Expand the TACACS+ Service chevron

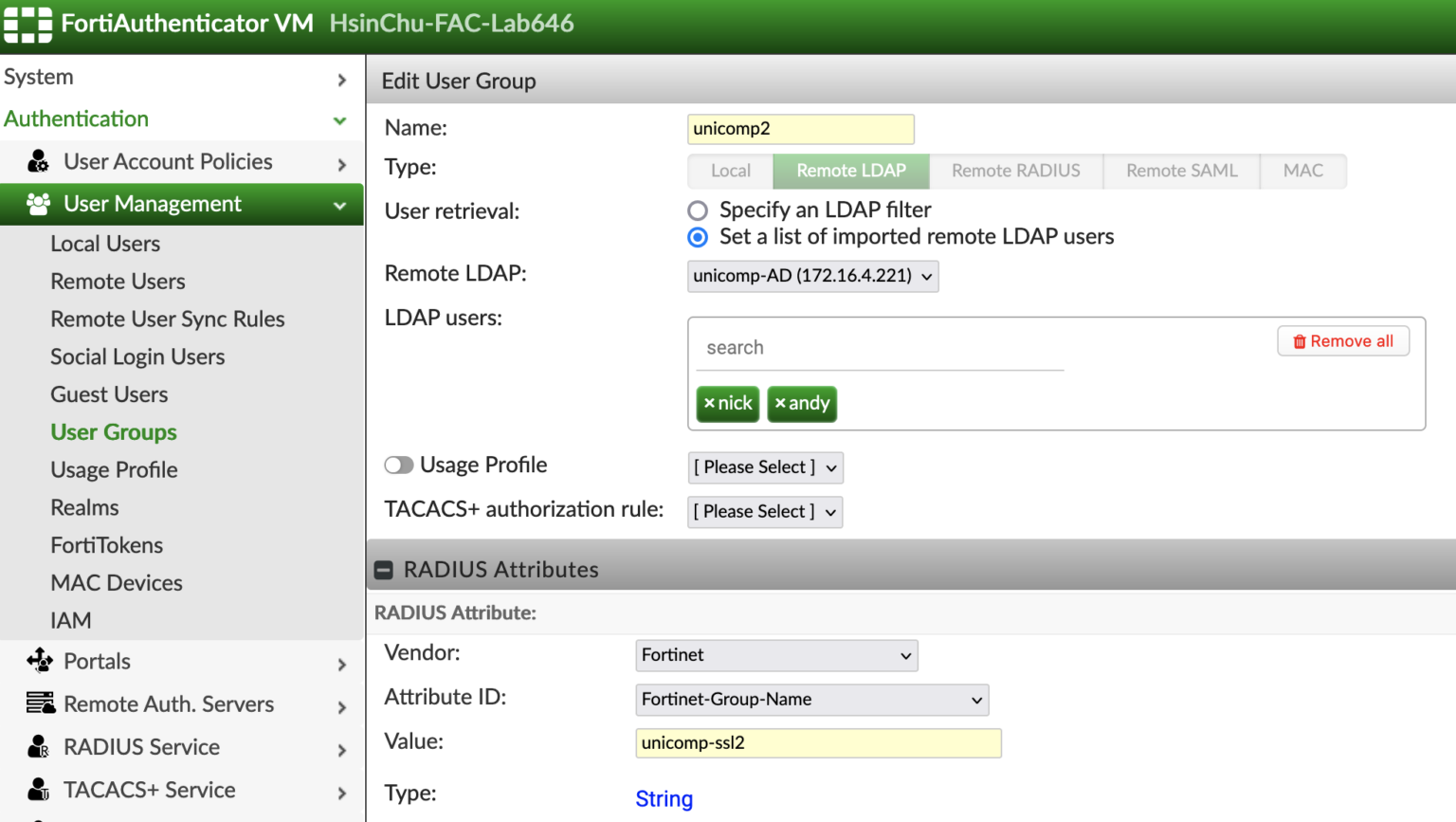[x=342, y=793]
